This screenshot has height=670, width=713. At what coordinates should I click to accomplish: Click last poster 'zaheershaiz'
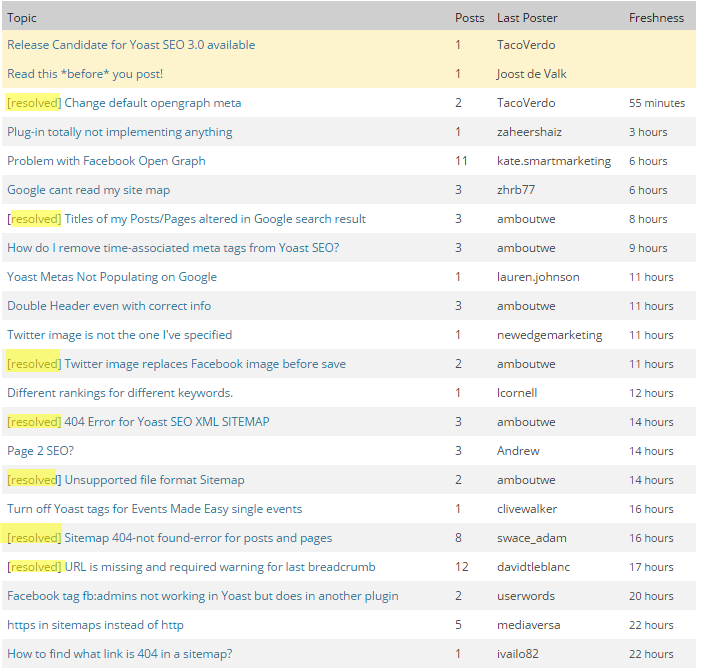pos(529,132)
